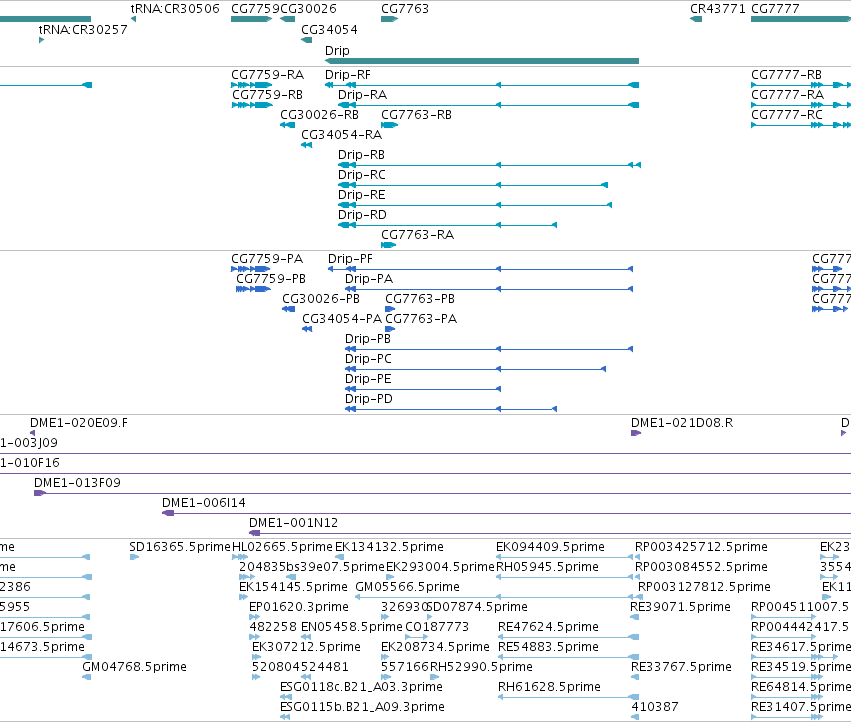Click EST RP003425712.5prime
Image resolution: width=851 pixels, height=722 pixels.
(x=701, y=547)
